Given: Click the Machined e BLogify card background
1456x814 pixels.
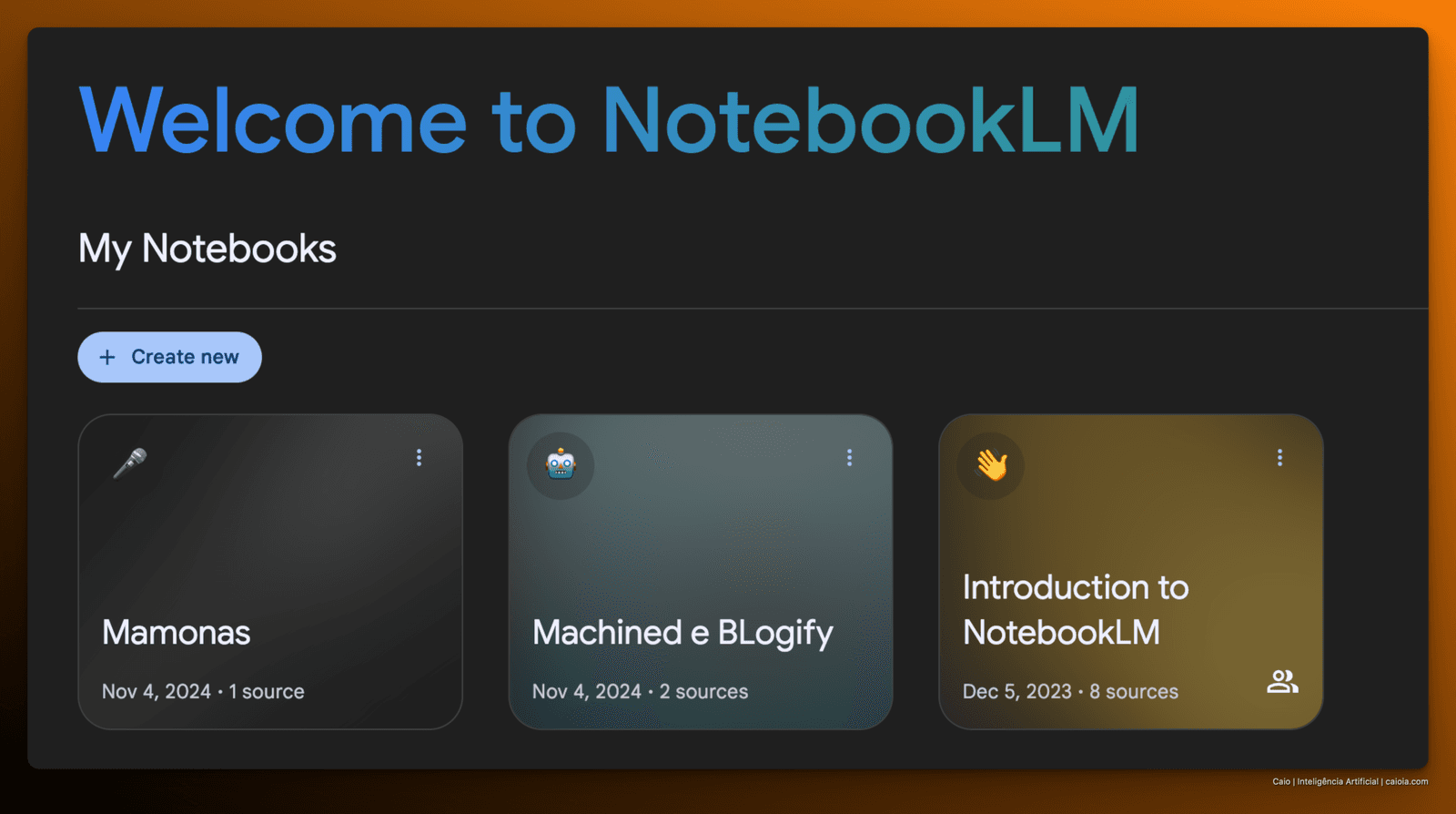Looking at the screenshot, I should pos(701,544).
